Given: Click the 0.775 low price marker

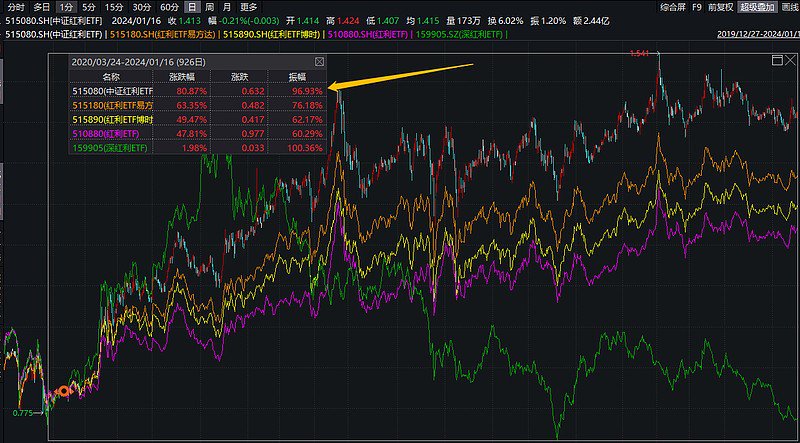Looking at the screenshot, I should click(22, 412).
